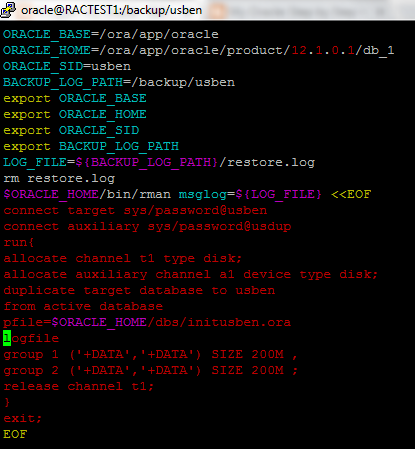Click the pfile=$ORACLE_HOME/dbs/initusben.ora line
The width and height of the screenshot is (415, 449).
(147, 322)
